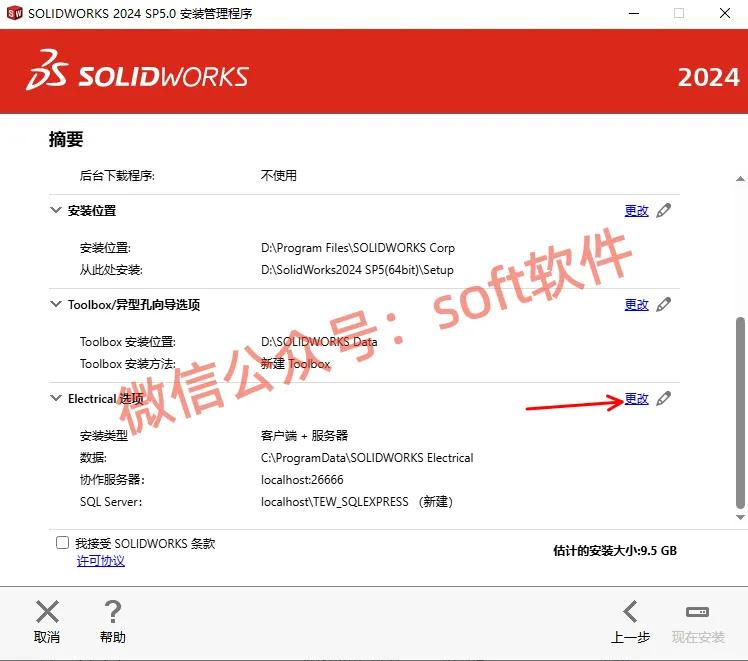This screenshot has height=661, width=748.
Task: Click scrollbar down arrow in summary
Action: (740, 517)
